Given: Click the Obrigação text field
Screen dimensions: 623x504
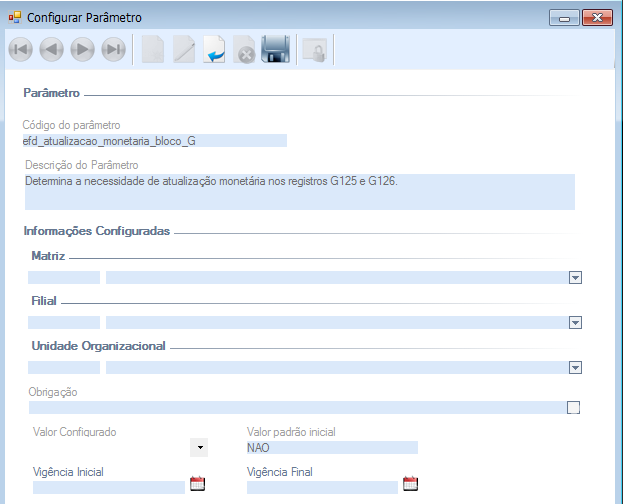Looking at the screenshot, I should [x=298, y=407].
